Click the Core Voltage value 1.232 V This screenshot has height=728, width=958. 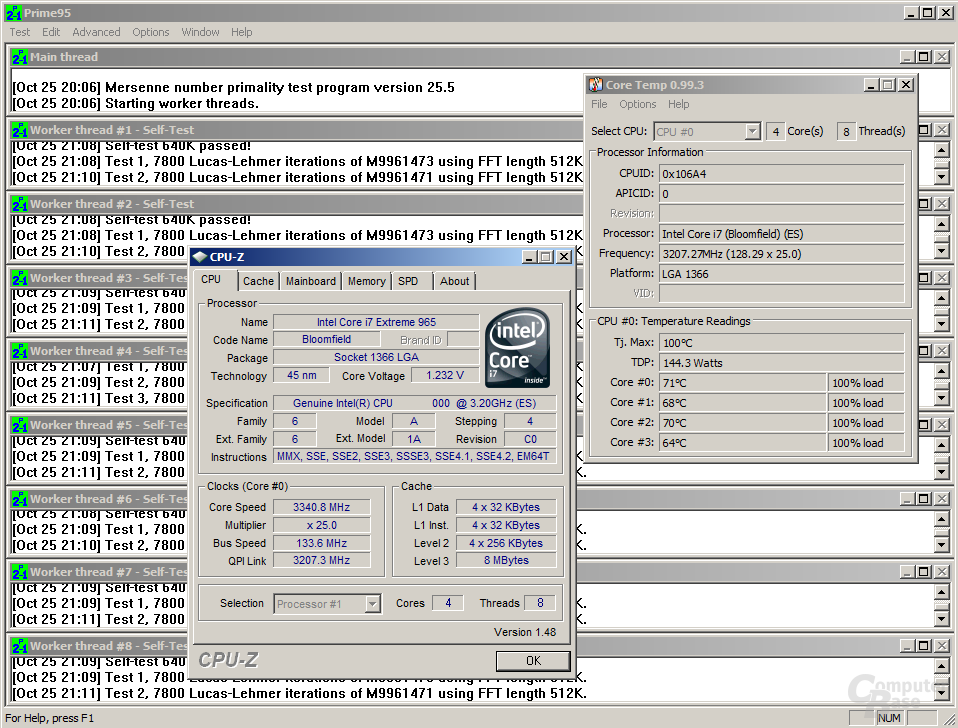[445, 376]
